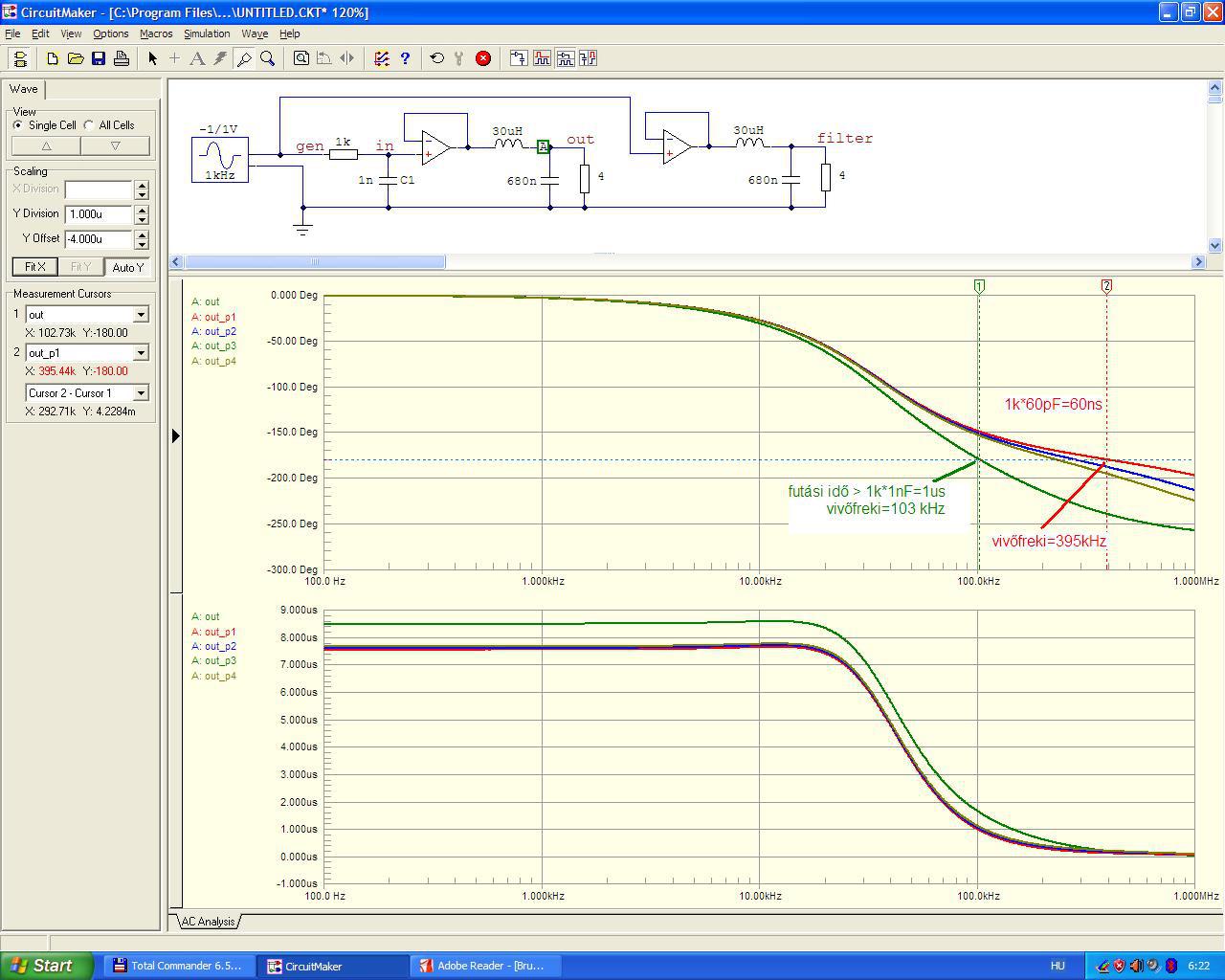Click the New document icon in the toolbar
1225x980 pixels.
click(53, 58)
